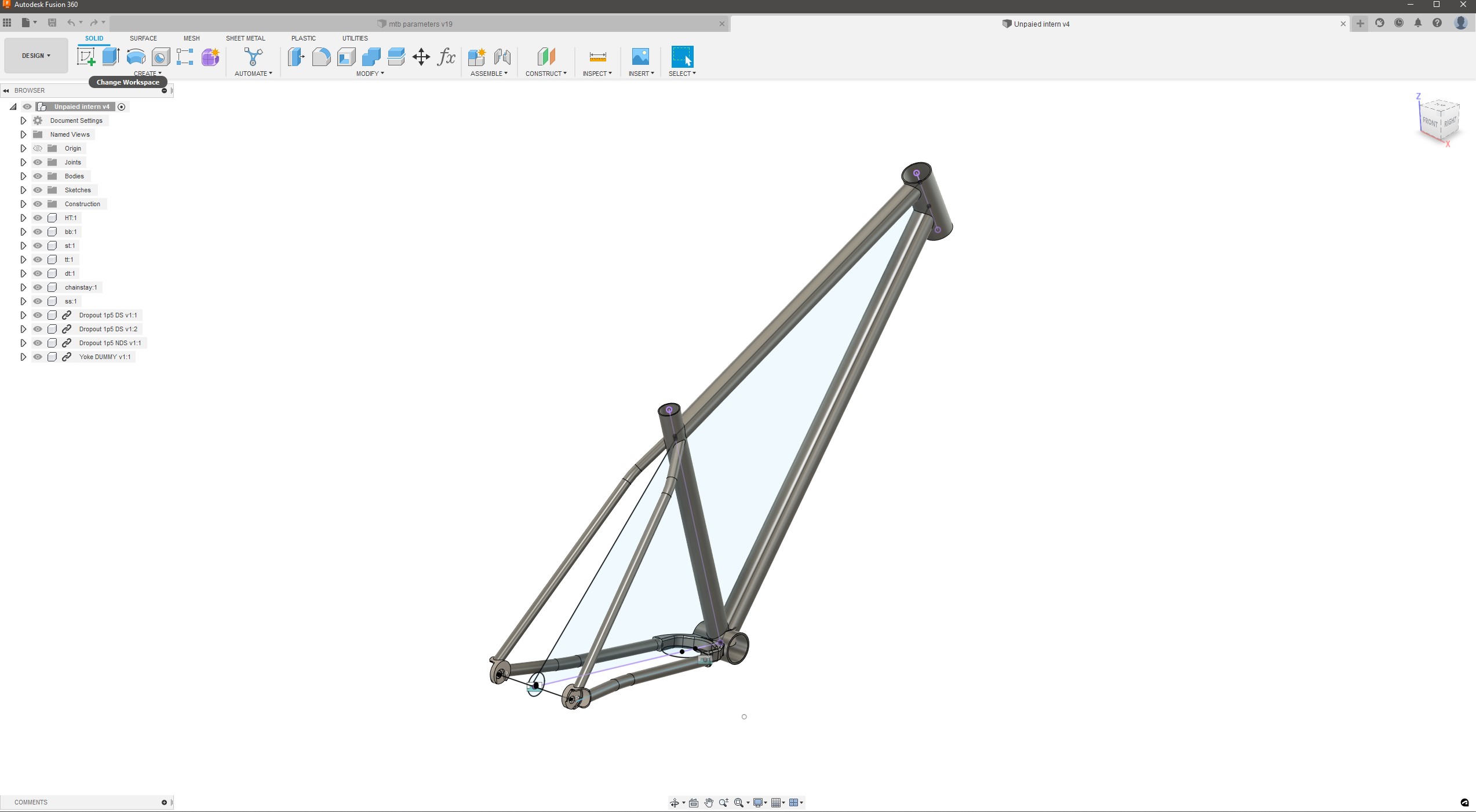Toggle visibility of Dropout 1p5 NDS v1:1
Image resolution: width=1476 pixels, height=812 pixels.
pyautogui.click(x=38, y=343)
